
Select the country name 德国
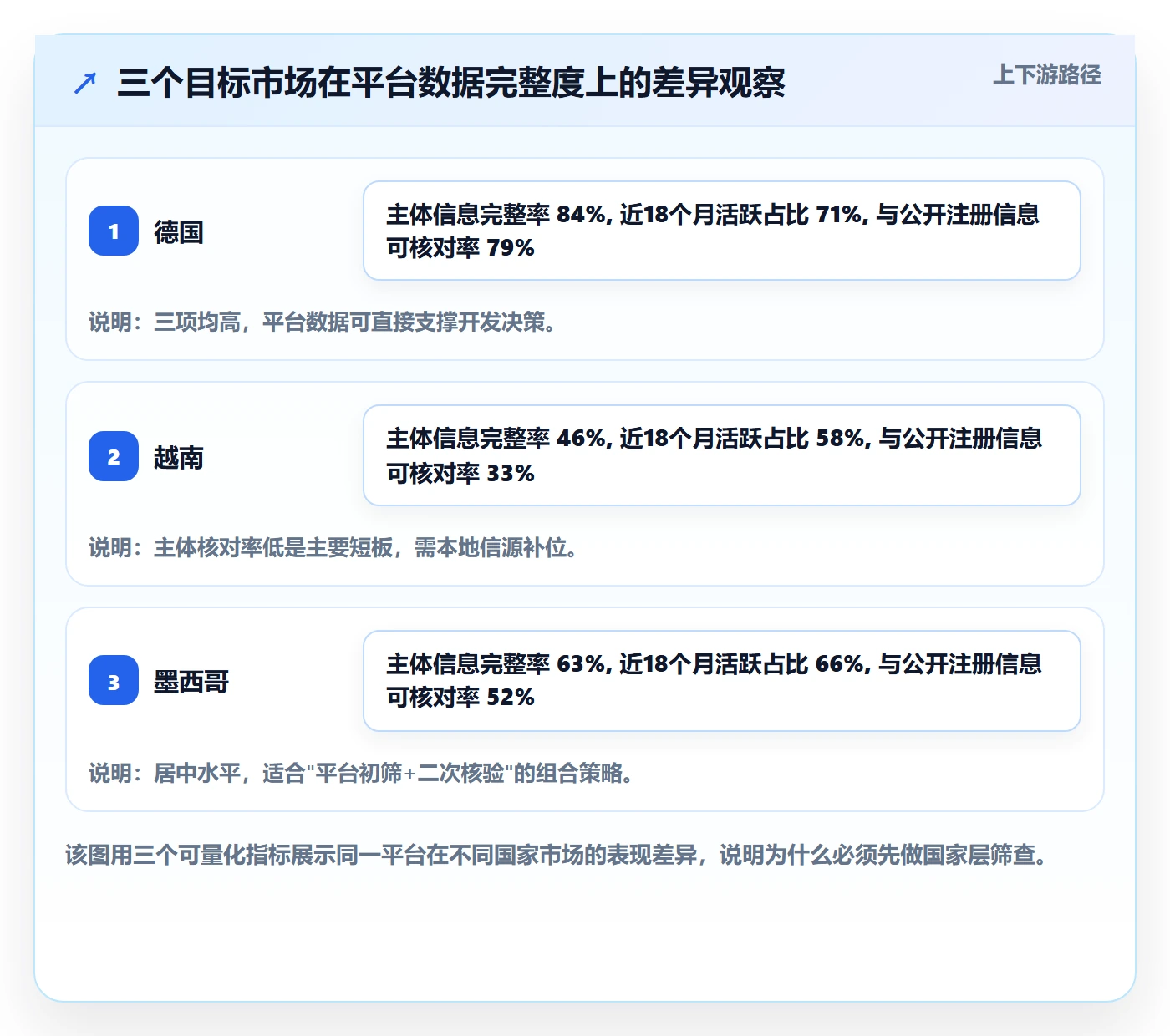[179, 231]
